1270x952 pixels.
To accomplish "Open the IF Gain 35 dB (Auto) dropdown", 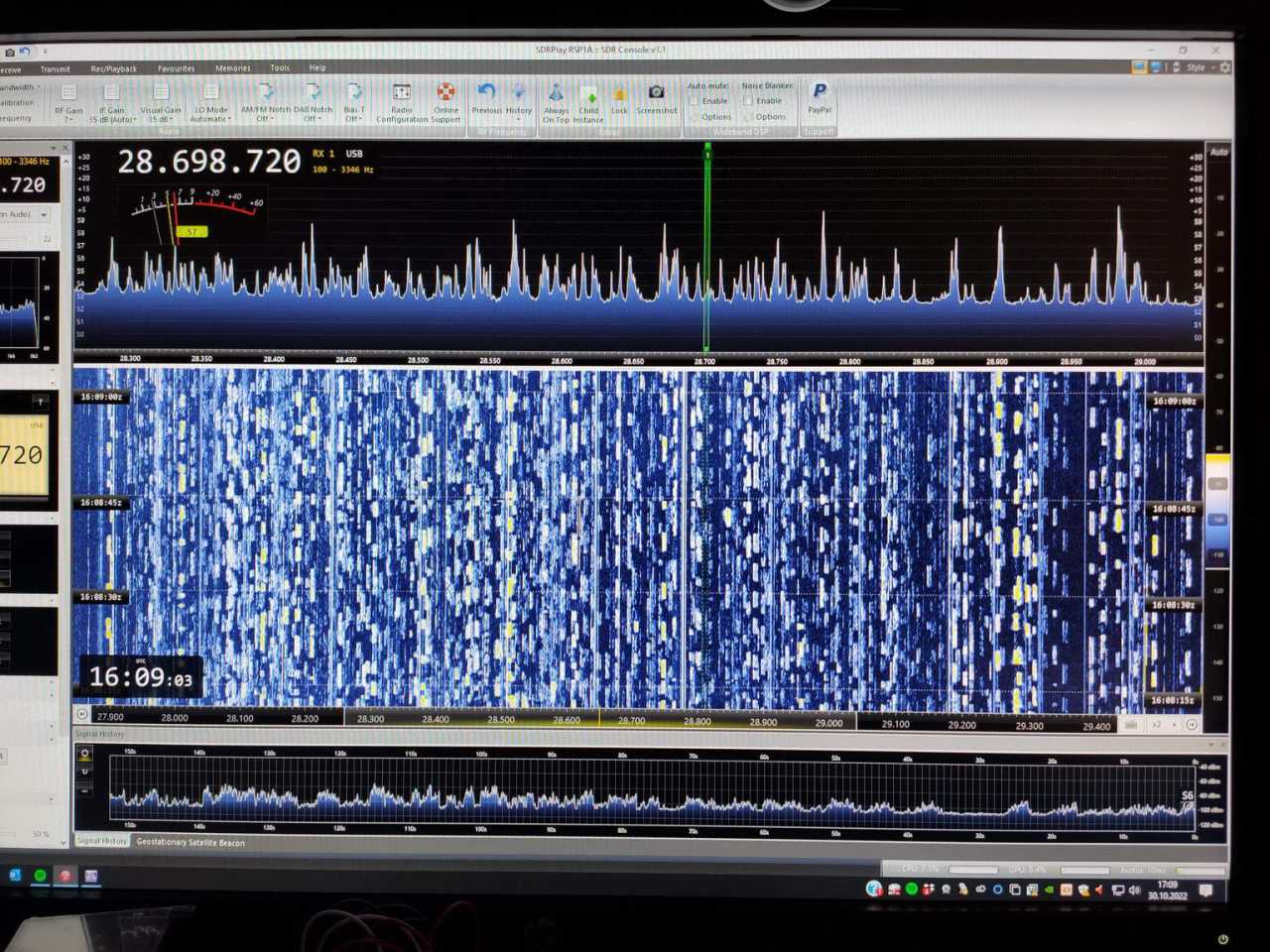I will (x=111, y=103).
